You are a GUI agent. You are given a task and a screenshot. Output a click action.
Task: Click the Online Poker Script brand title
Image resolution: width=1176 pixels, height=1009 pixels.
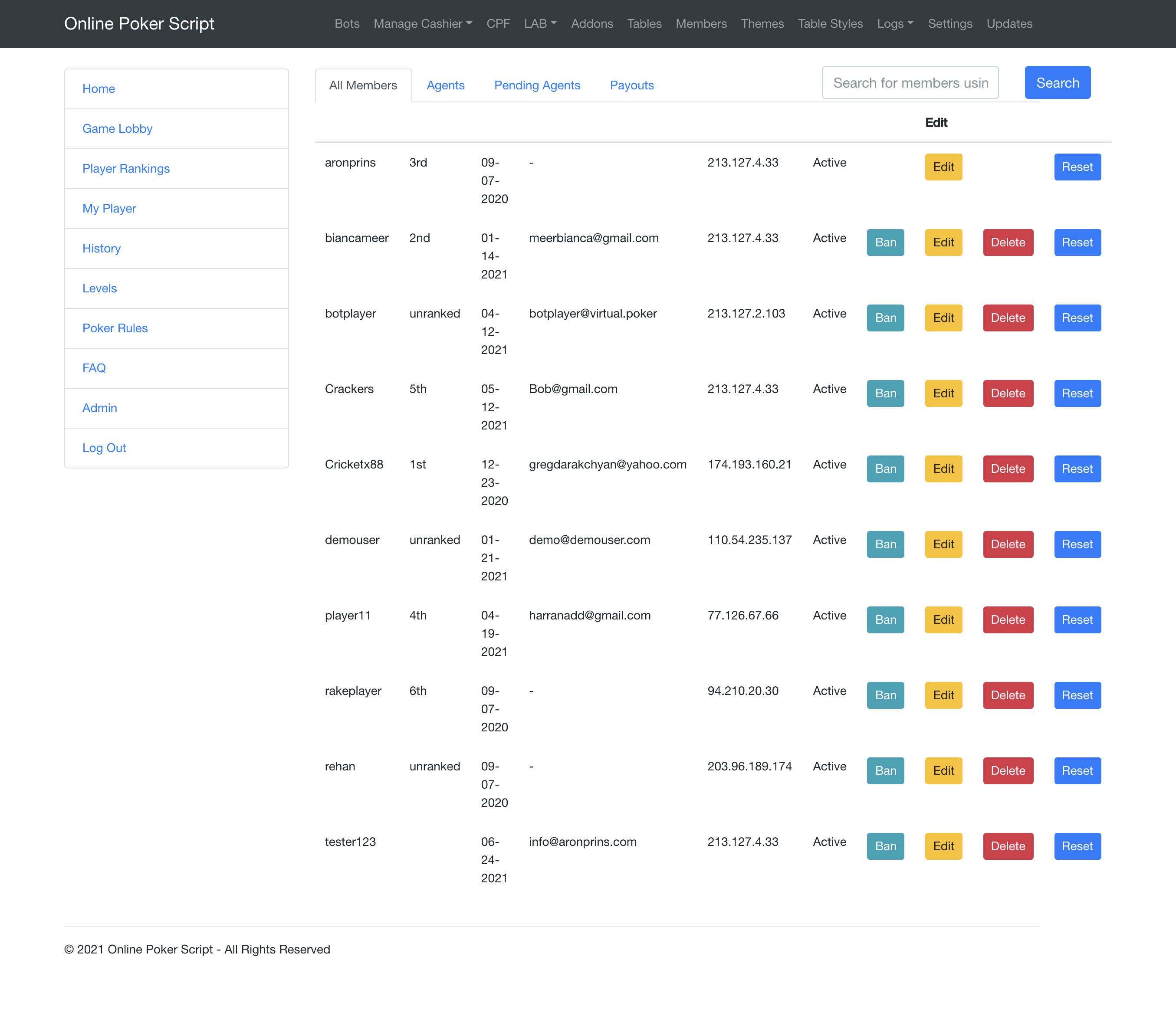[x=139, y=24]
